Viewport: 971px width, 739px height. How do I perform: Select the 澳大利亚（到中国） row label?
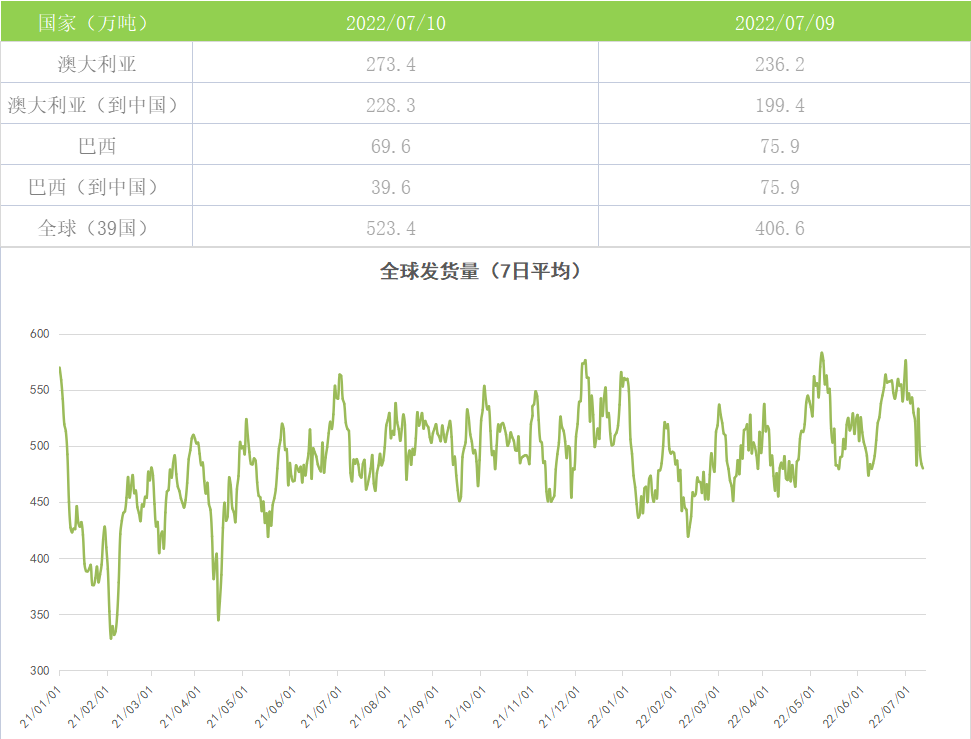96,105
